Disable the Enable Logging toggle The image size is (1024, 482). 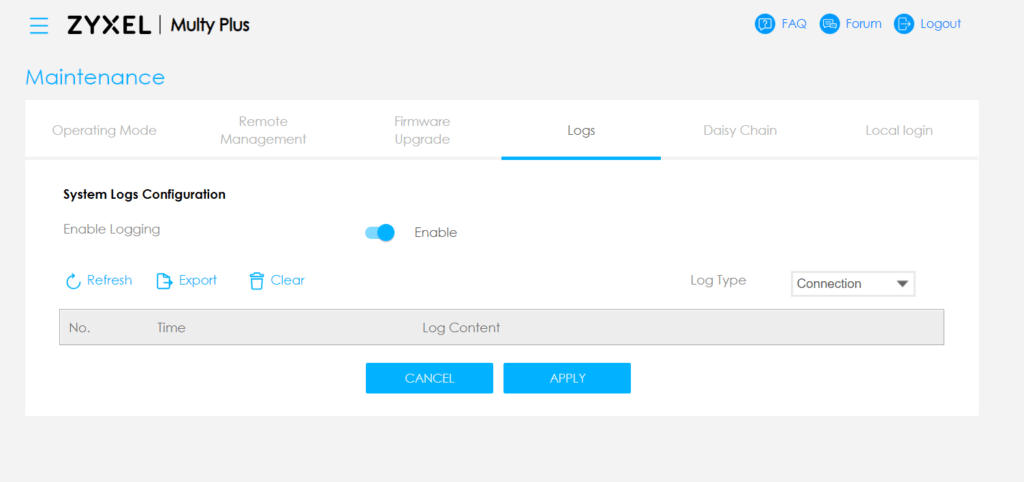[x=380, y=233]
